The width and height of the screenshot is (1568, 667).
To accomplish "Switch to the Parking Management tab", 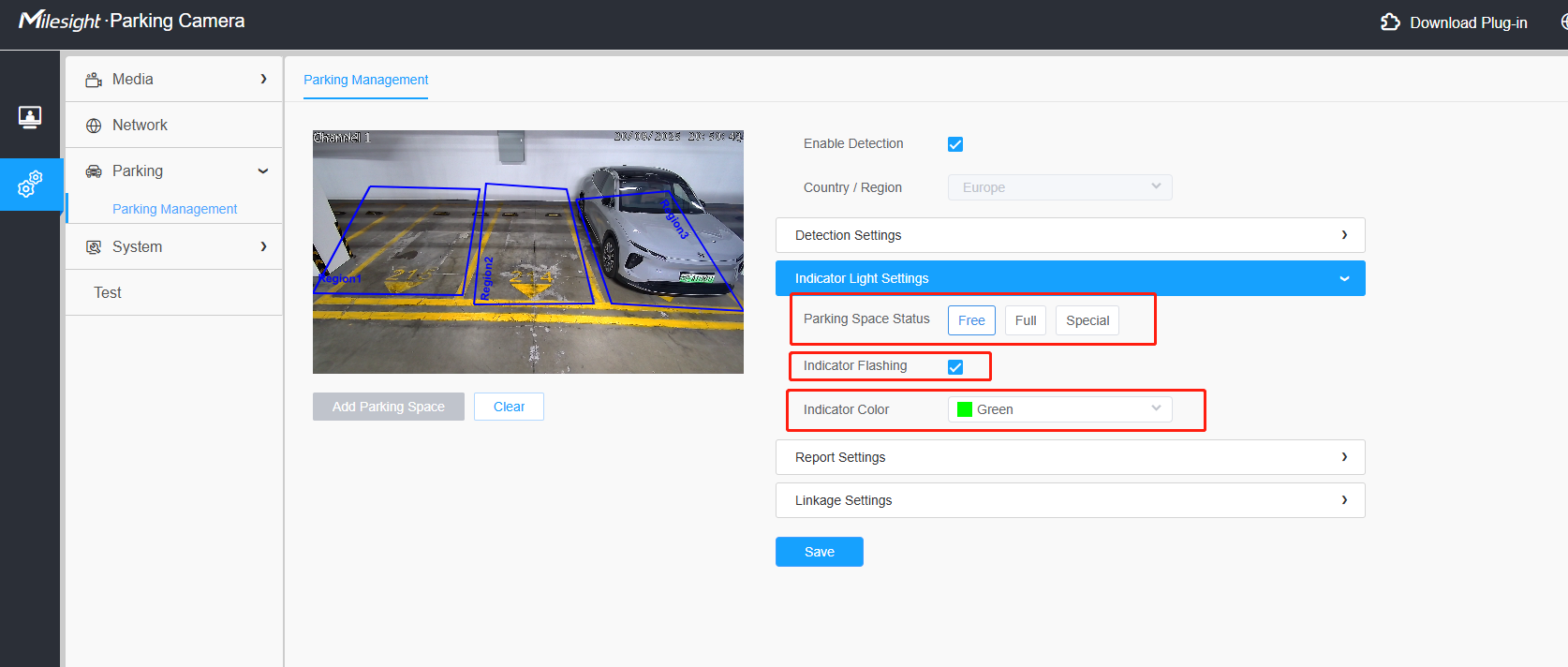I will point(366,80).
